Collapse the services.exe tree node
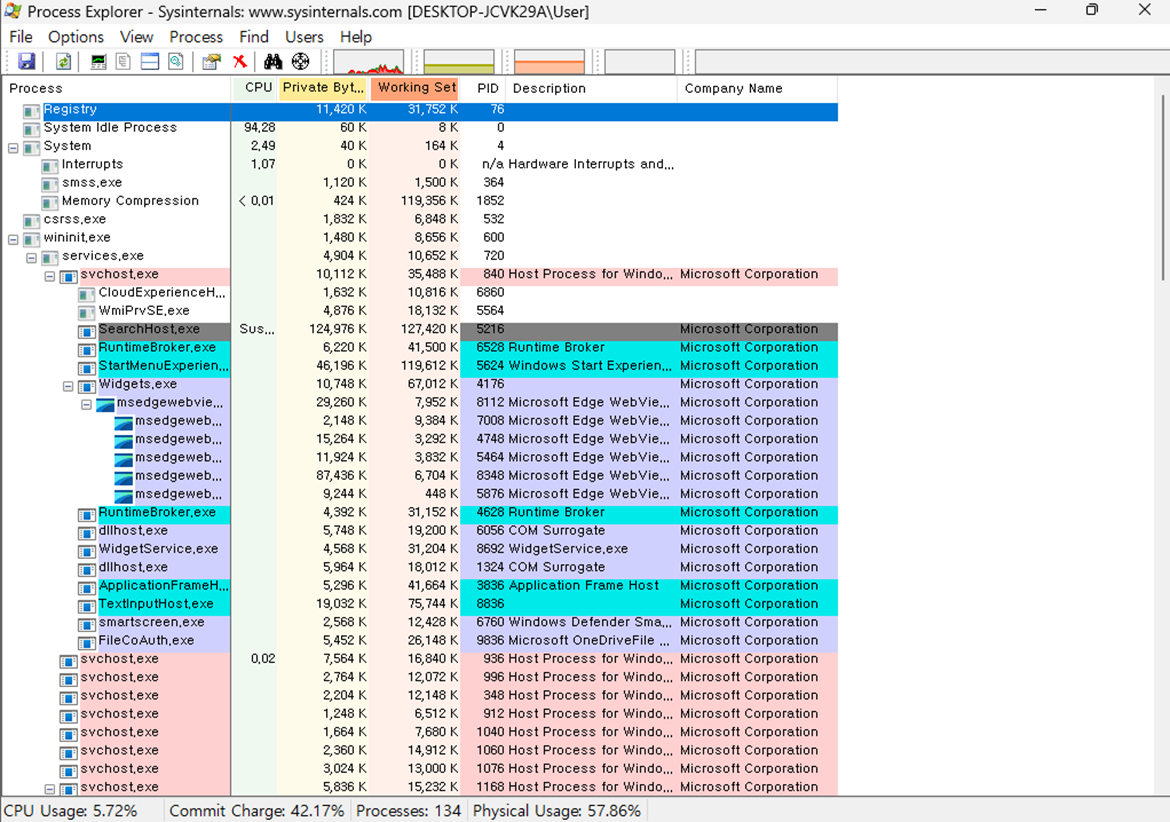The image size is (1170, 822). click(31, 258)
